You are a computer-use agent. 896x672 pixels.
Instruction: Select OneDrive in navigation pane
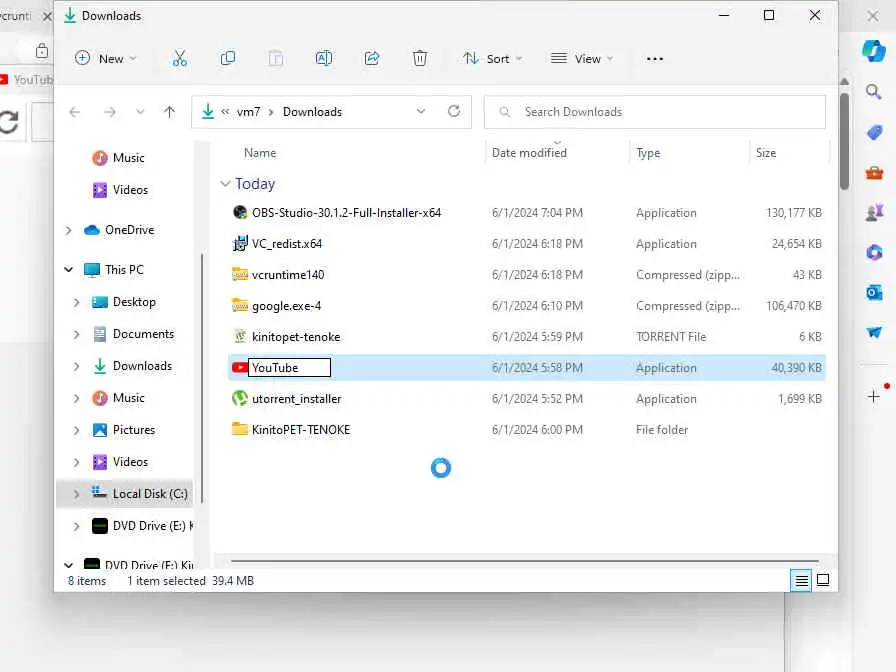[129, 230]
